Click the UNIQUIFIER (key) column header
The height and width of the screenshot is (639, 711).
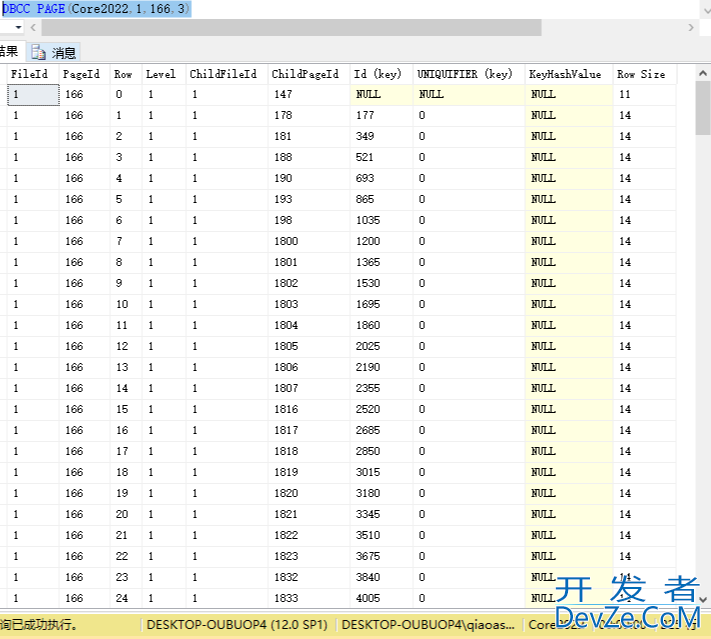tap(469, 74)
